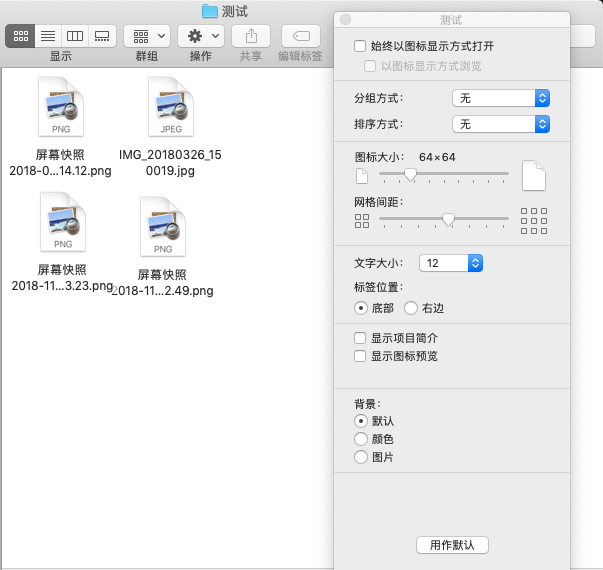Open the 文字大小 dropdown
Screen dimensions: 603x570
coord(450,263)
